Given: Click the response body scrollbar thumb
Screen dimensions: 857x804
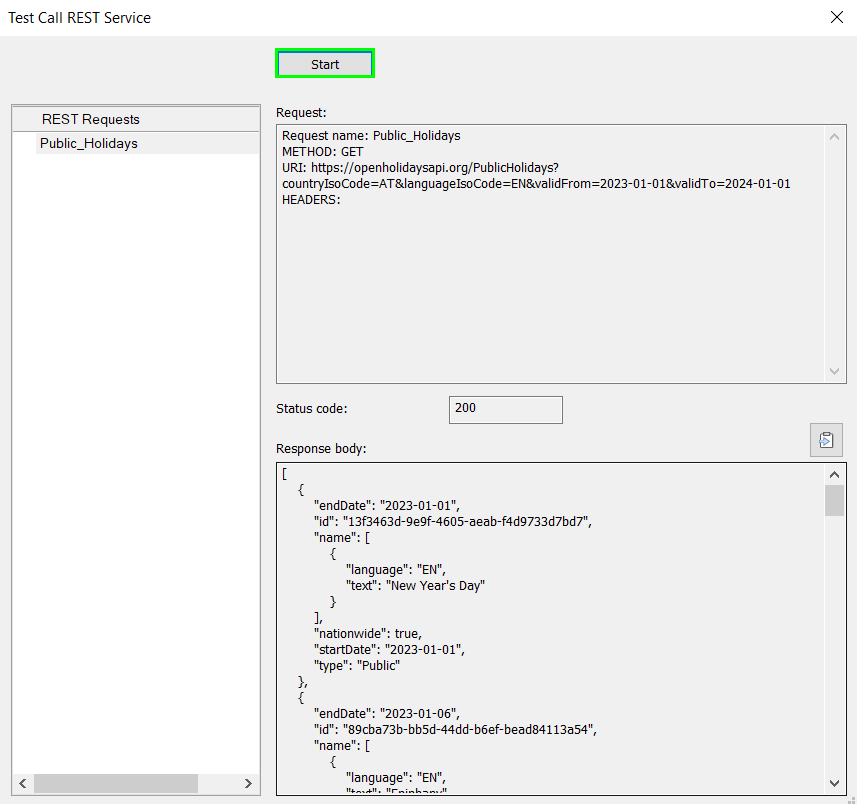Looking at the screenshot, I should coord(834,500).
